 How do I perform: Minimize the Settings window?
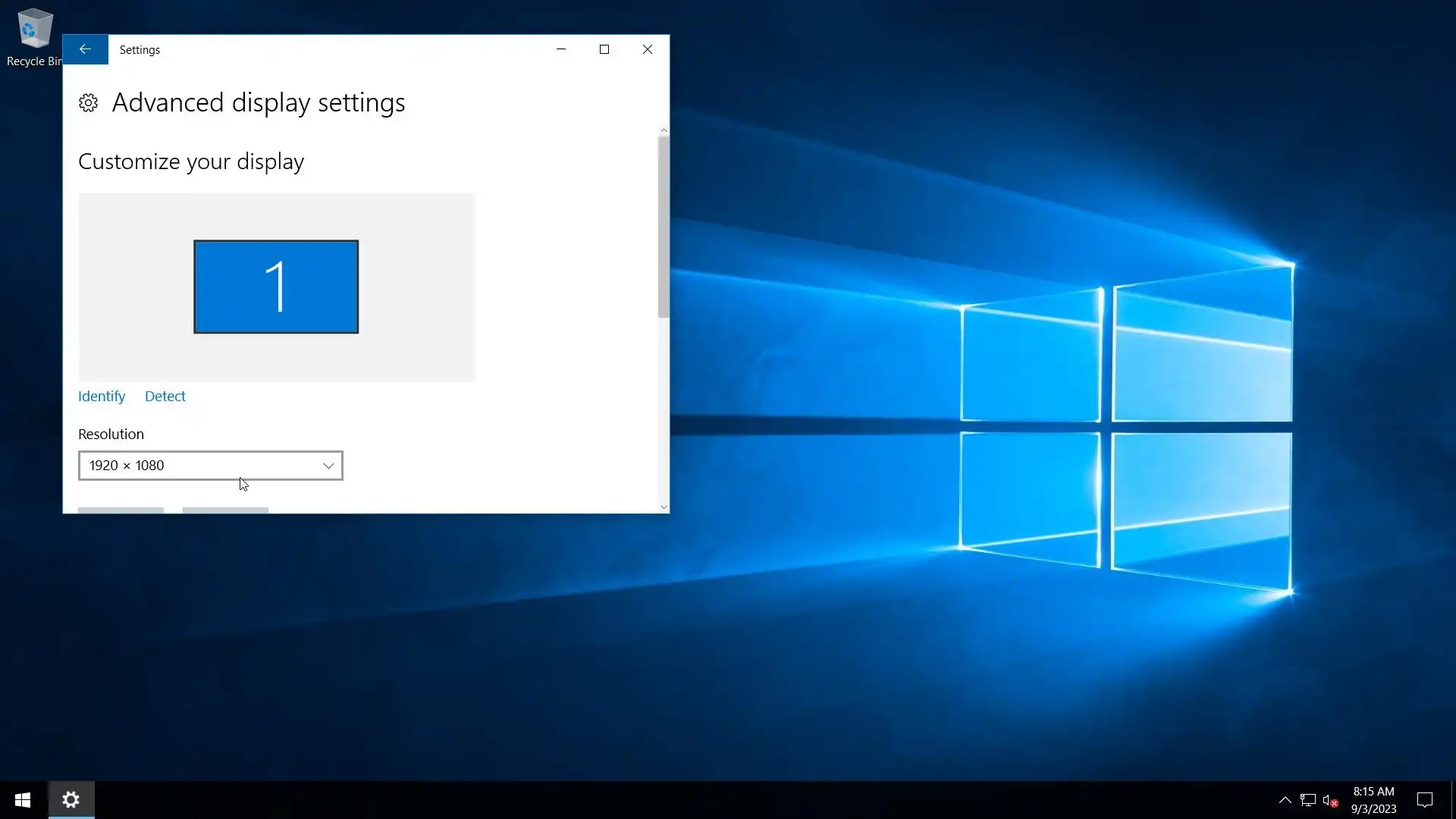561,49
